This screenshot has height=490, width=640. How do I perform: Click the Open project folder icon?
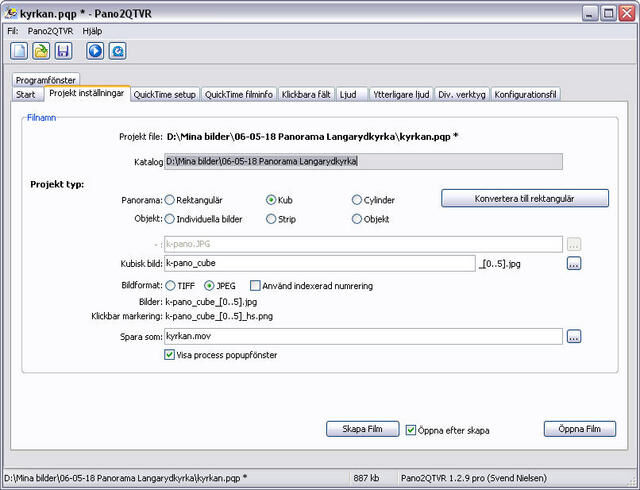coord(41,51)
